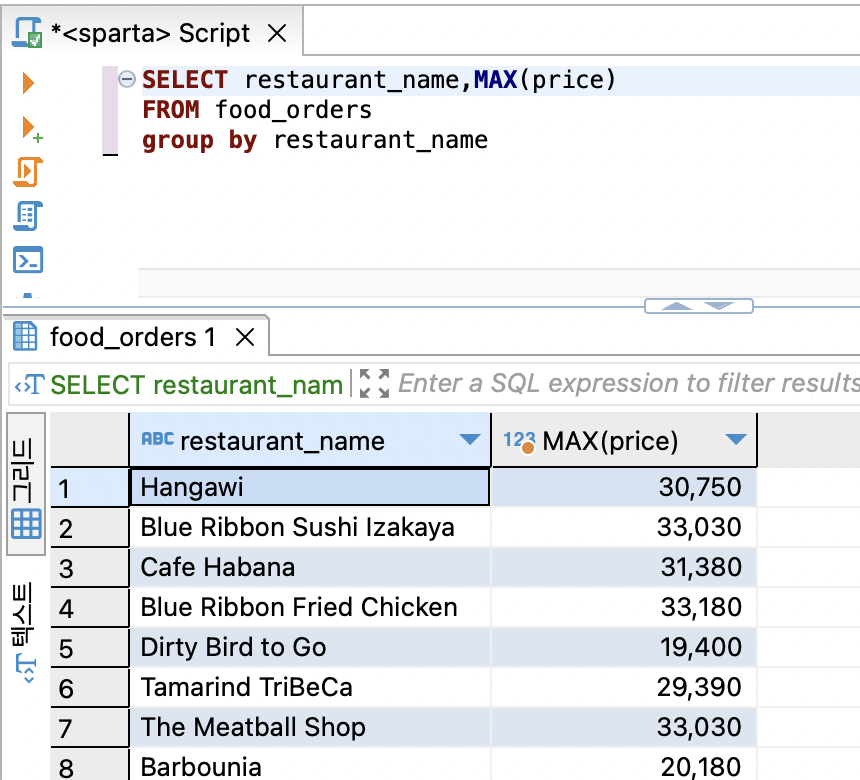Select the Cafe Habana cell
The height and width of the screenshot is (780, 860).
click(x=310, y=567)
